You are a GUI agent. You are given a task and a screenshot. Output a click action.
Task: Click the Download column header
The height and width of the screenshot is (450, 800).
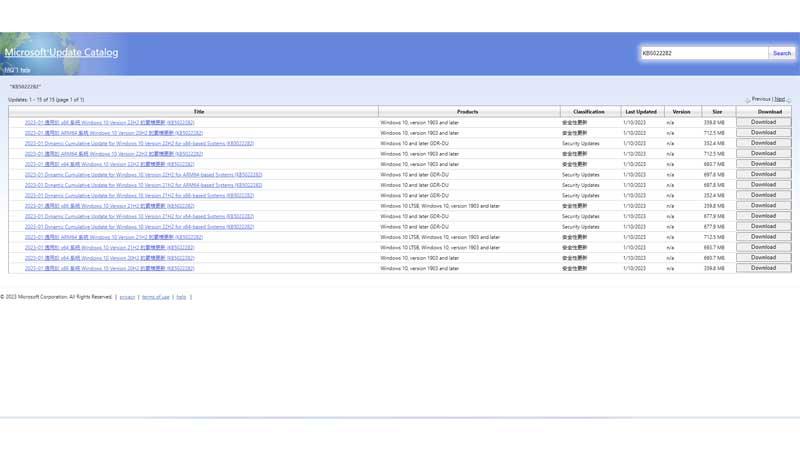tap(769, 112)
